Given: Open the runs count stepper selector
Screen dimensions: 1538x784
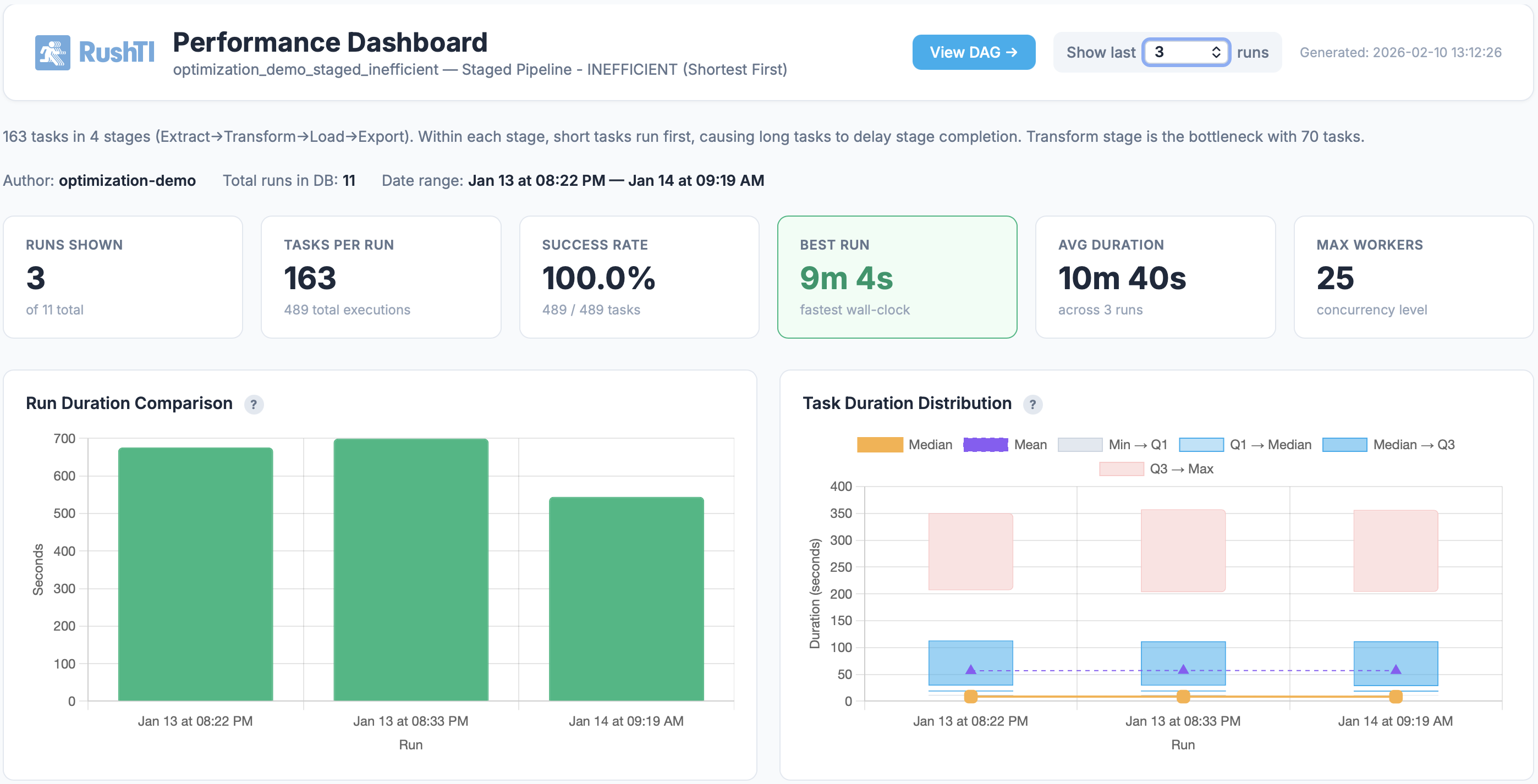Looking at the screenshot, I should tap(1216, 52).
